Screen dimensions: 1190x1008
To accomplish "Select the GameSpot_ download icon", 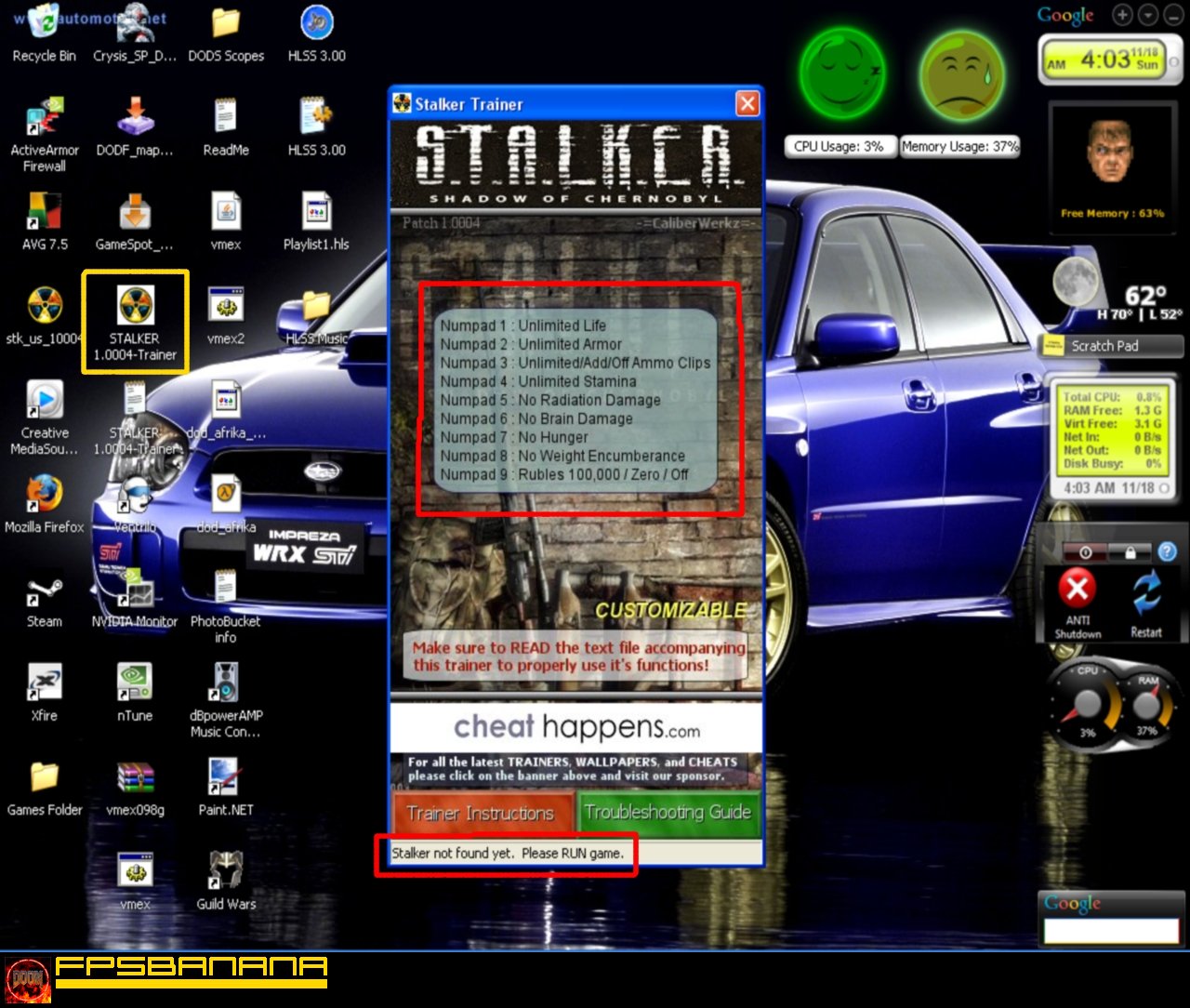I will tap(134, 223).
